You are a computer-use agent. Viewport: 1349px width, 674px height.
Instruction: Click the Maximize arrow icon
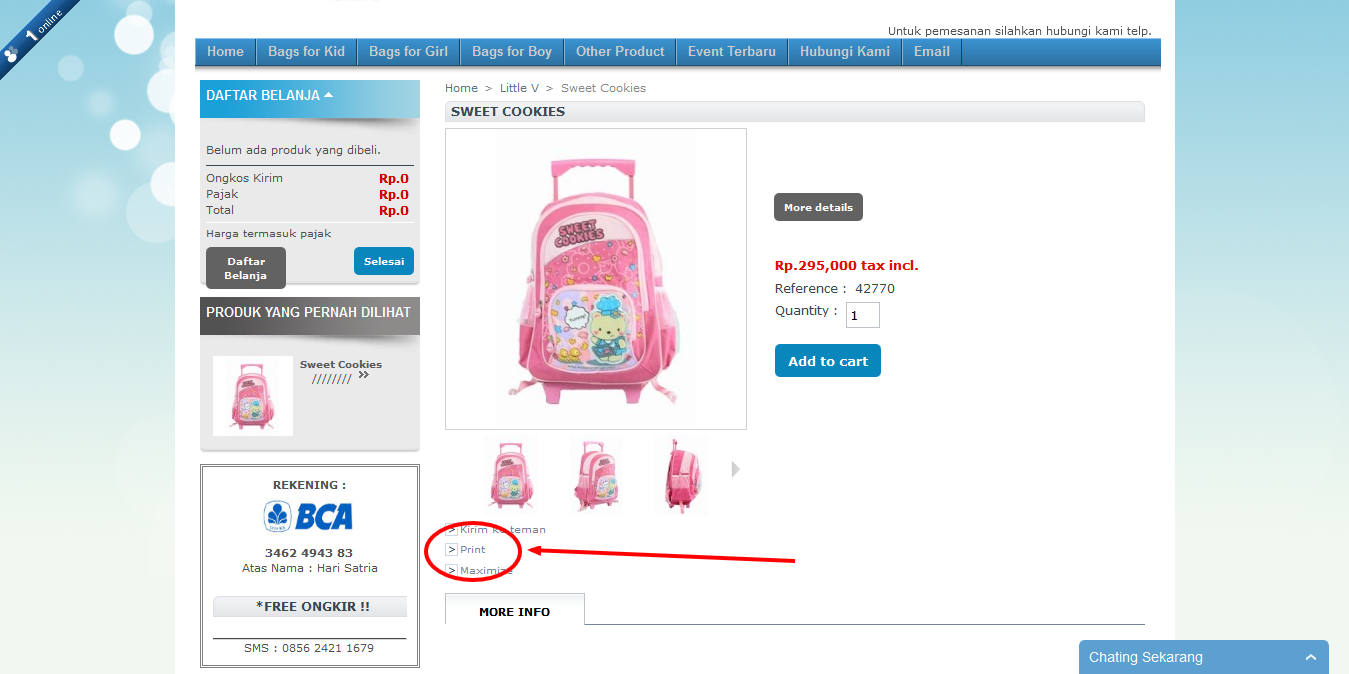click(451, 570)
